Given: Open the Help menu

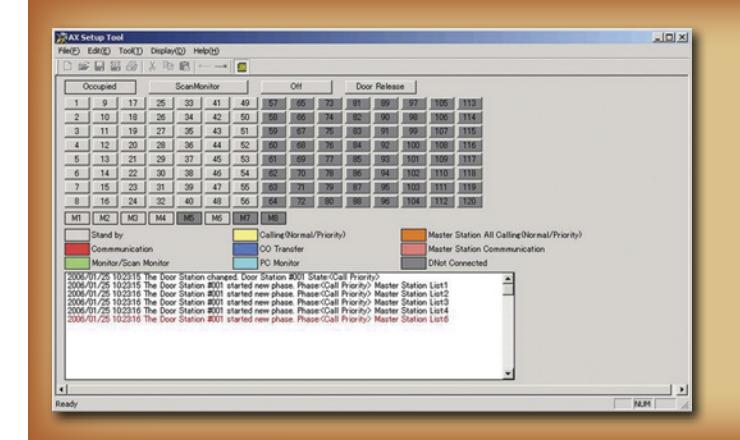Looking at the screenshot, I should tap(206, 51).
